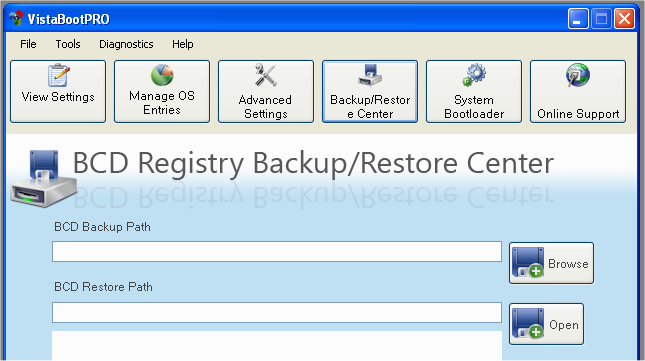Focus the BCD Restore Path input field

[x=277, y=312]
